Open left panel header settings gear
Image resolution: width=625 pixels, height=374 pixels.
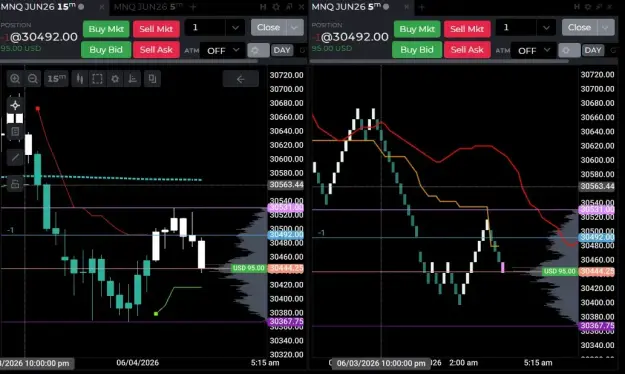pyautogui.click(x=276, y=7)
